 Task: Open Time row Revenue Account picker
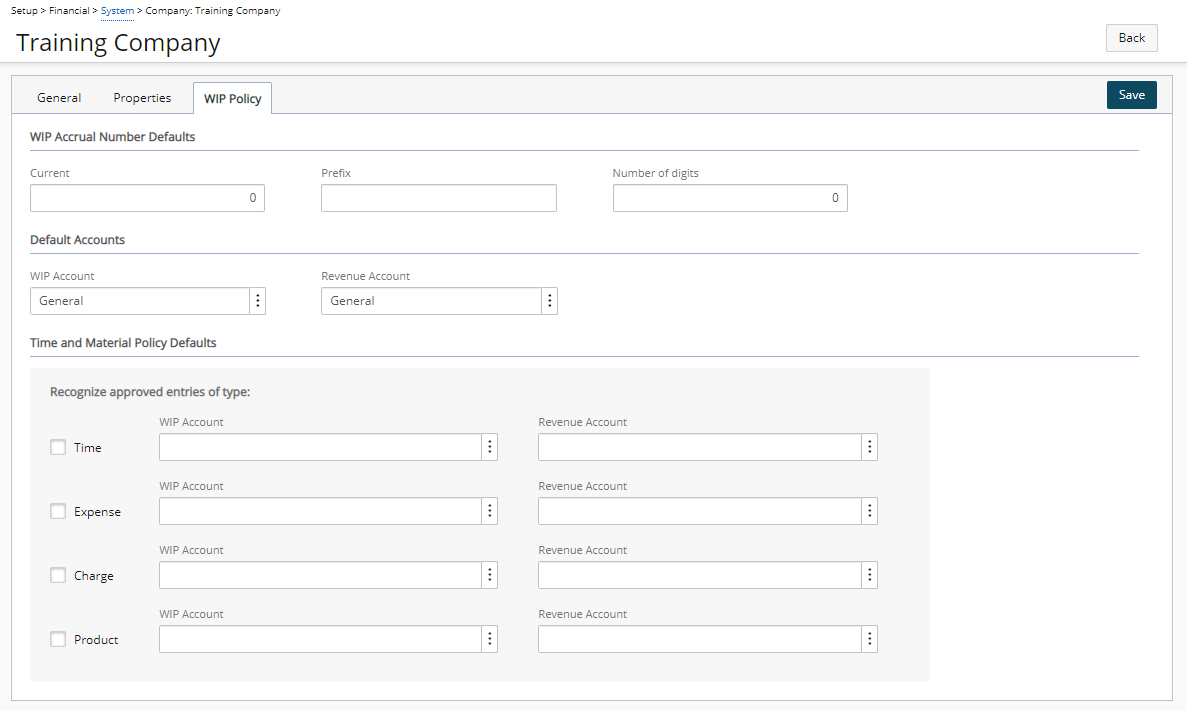pos(870,447)
